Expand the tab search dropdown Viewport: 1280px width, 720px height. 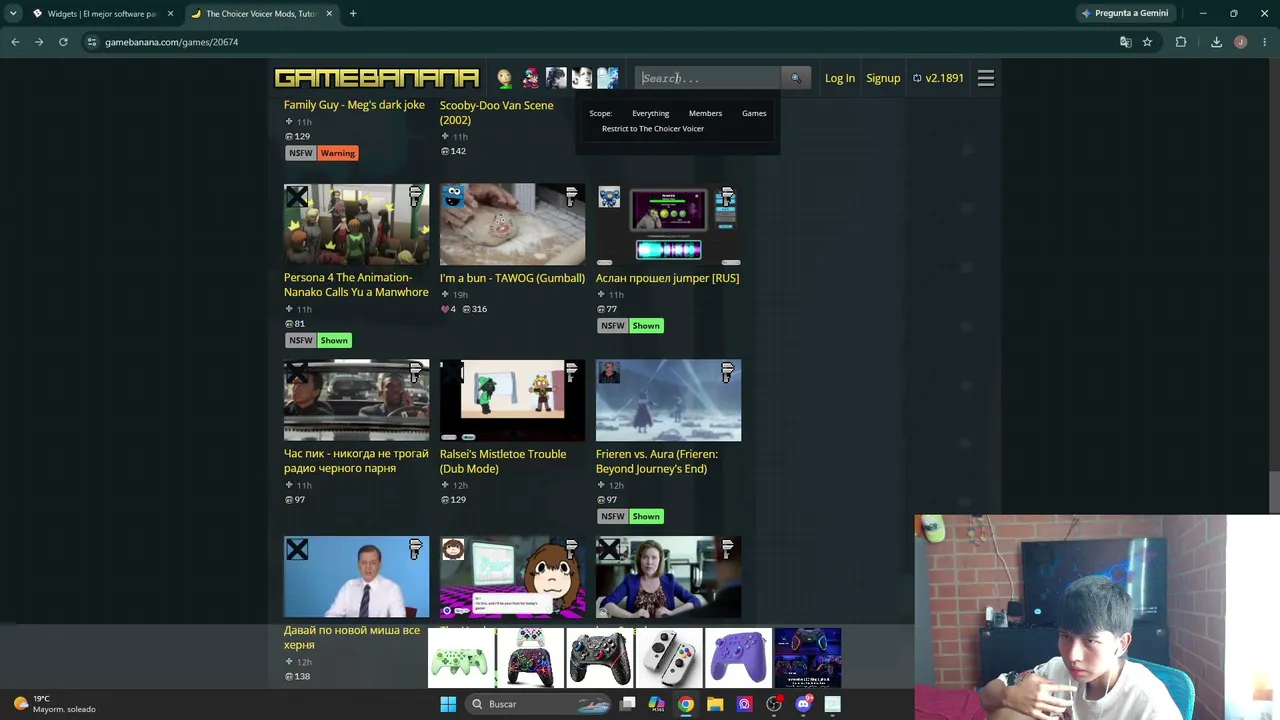click(13, 14)
